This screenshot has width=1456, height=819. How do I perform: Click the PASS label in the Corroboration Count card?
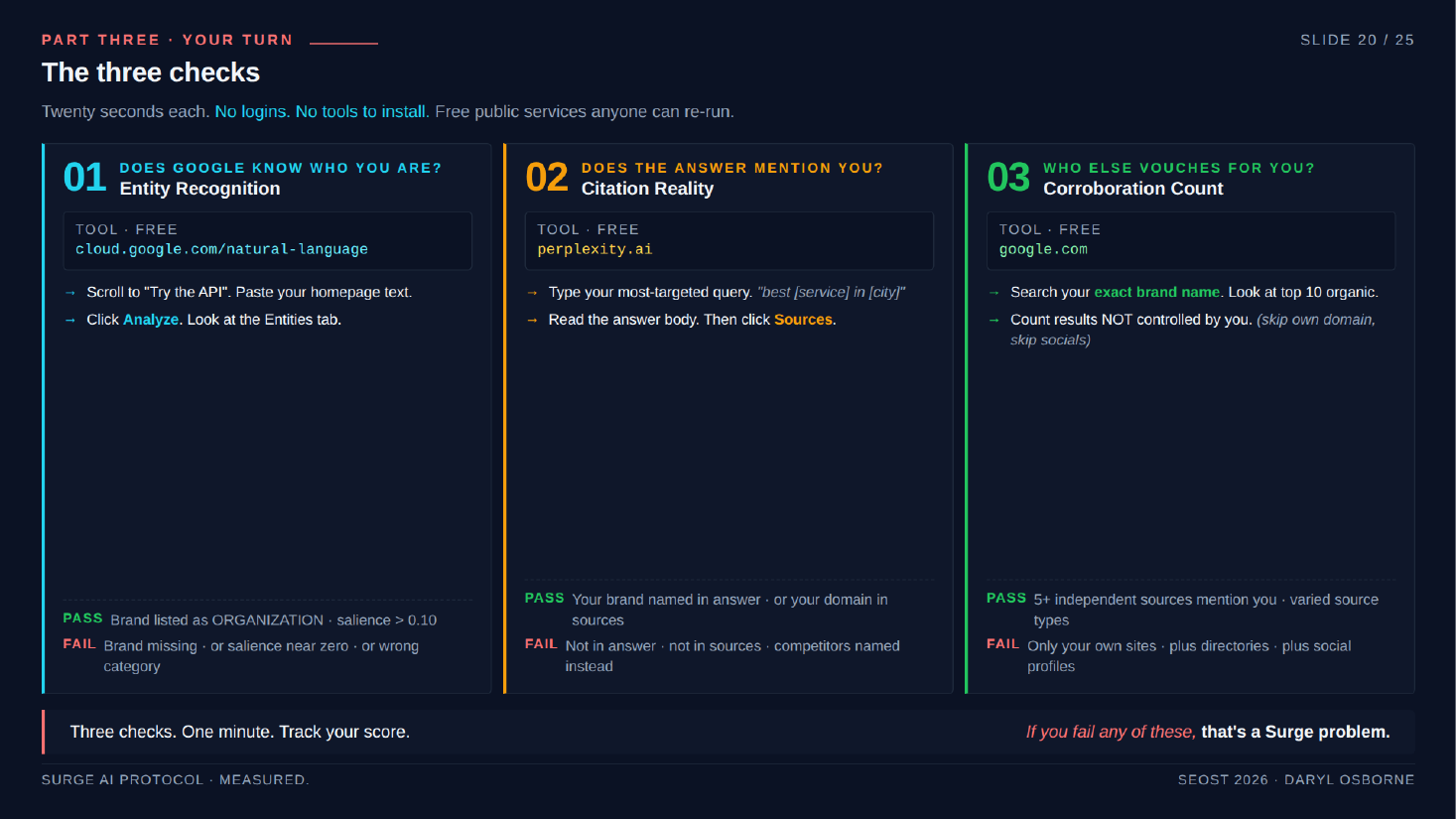[1006, 599]
